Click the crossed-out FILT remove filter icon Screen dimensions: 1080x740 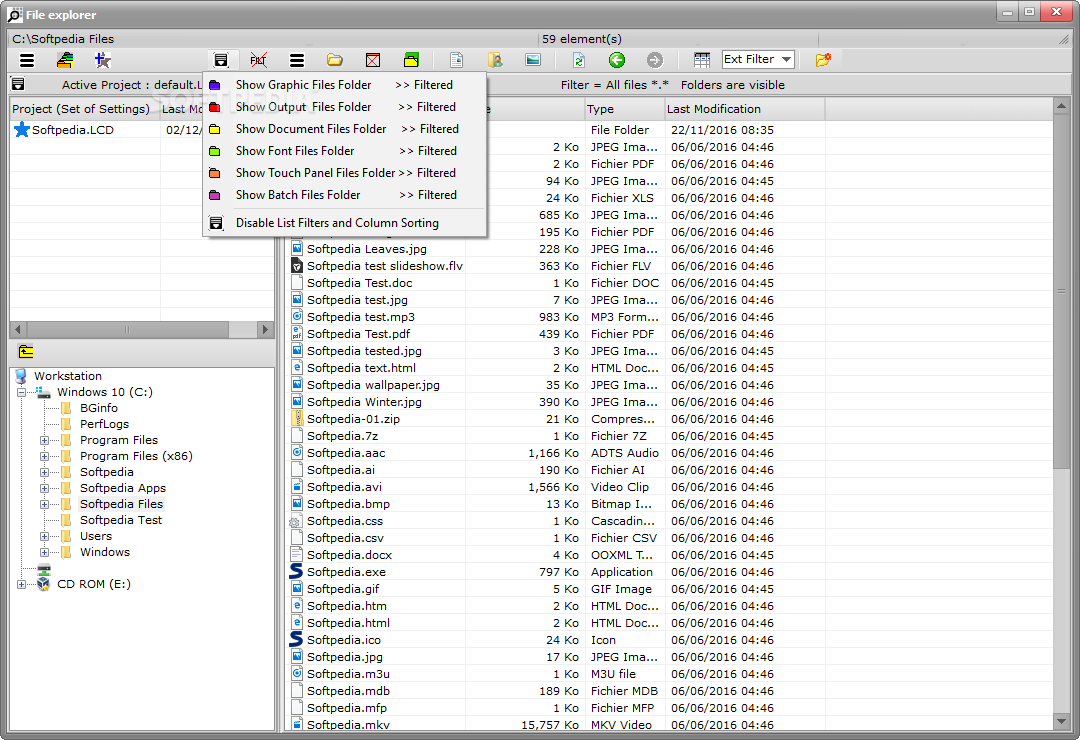pyautogui.click(x=258, y=60)
